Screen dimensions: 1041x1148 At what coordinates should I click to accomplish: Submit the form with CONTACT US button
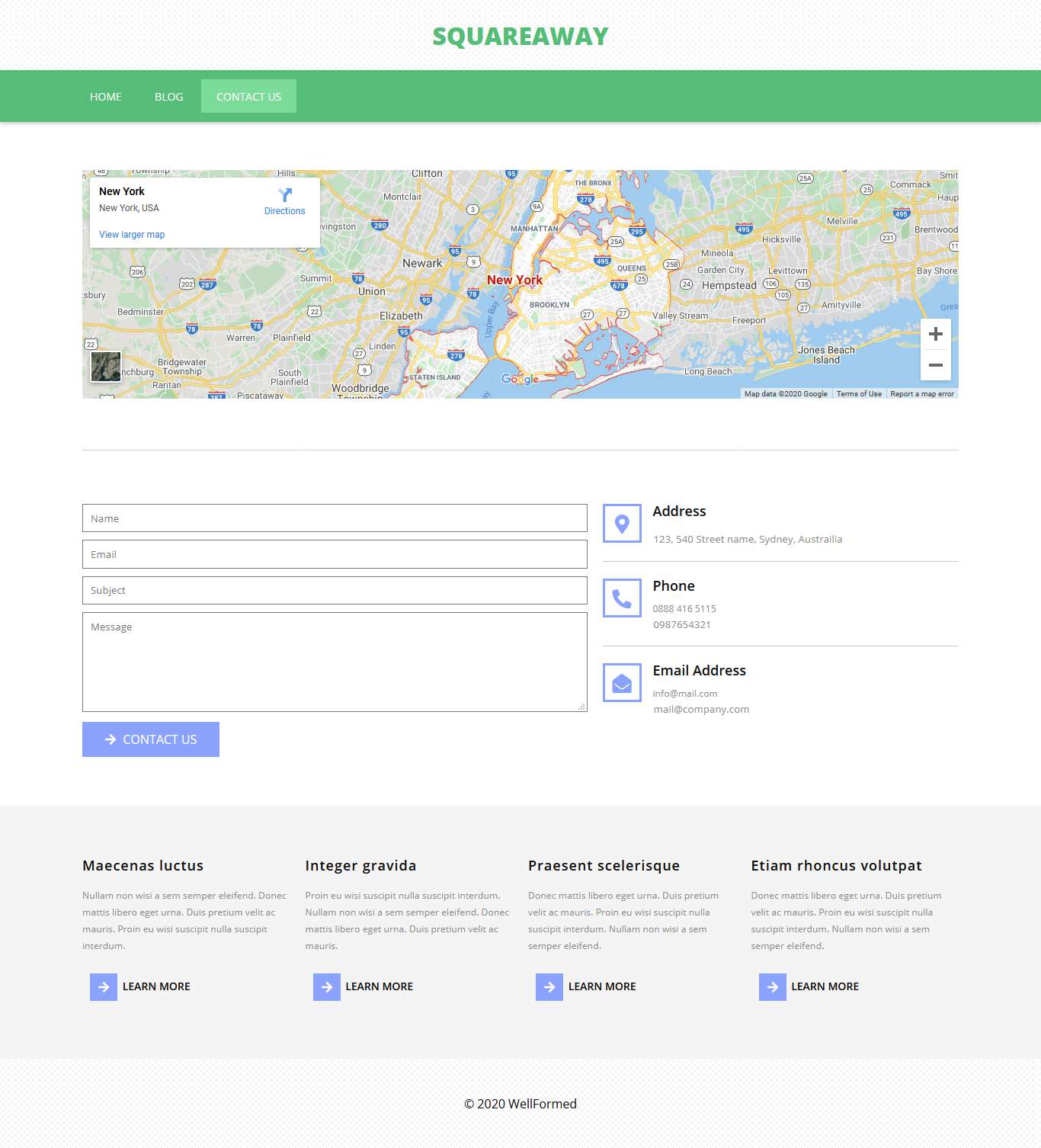click(x=151, y=739)
